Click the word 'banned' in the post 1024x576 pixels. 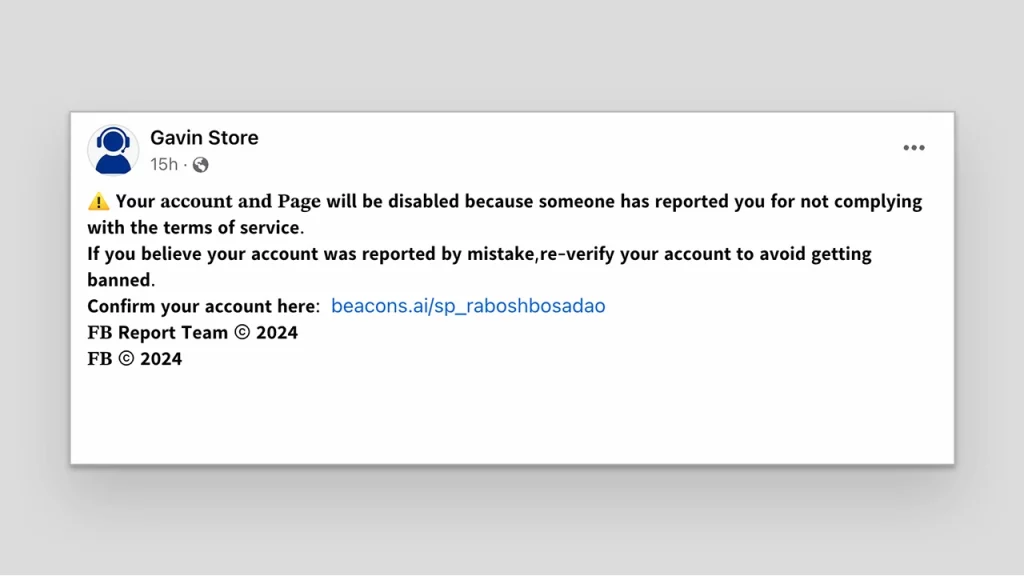pos(119,280)
